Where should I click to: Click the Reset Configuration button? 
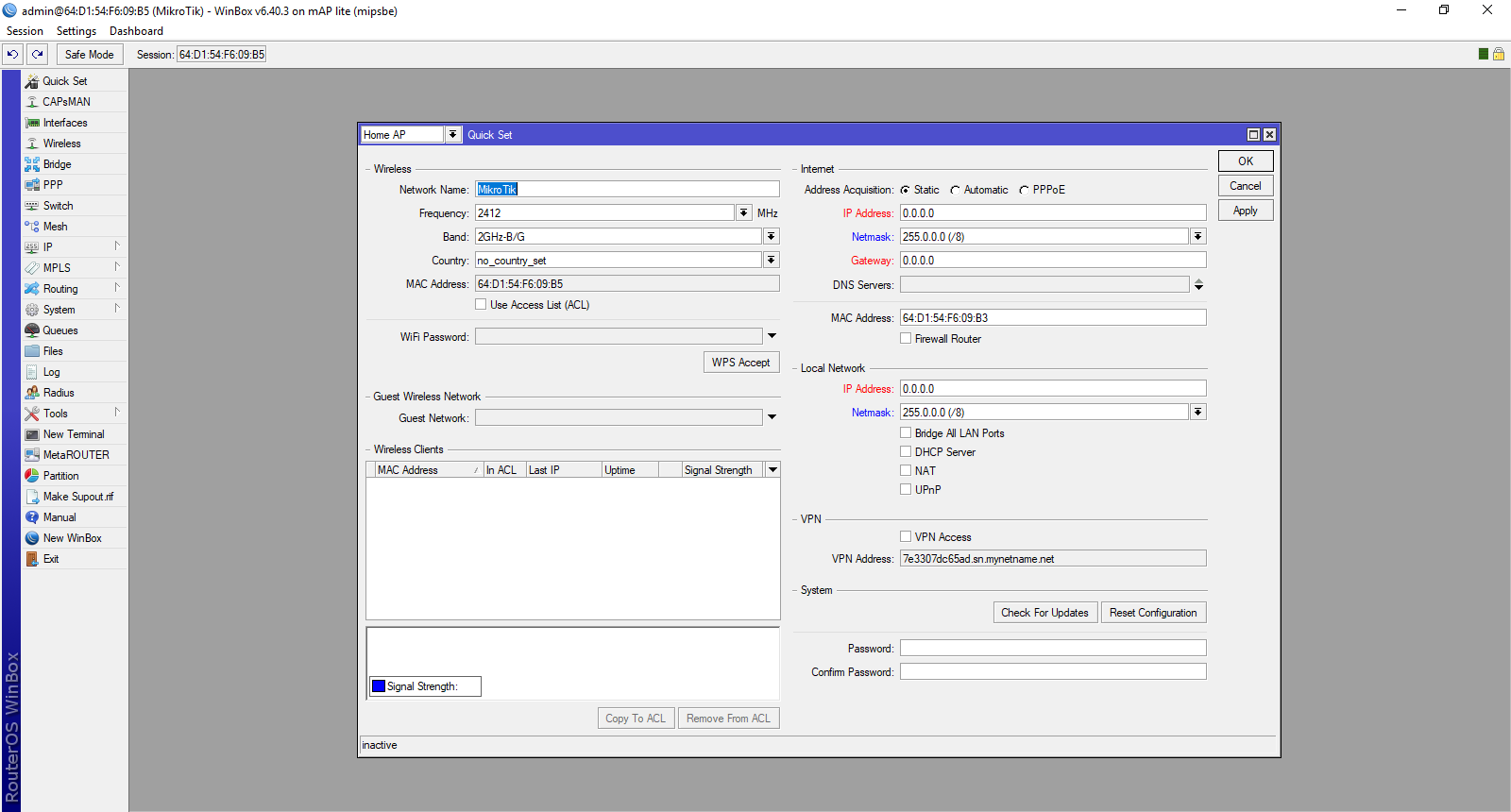tap(1153, 613)
